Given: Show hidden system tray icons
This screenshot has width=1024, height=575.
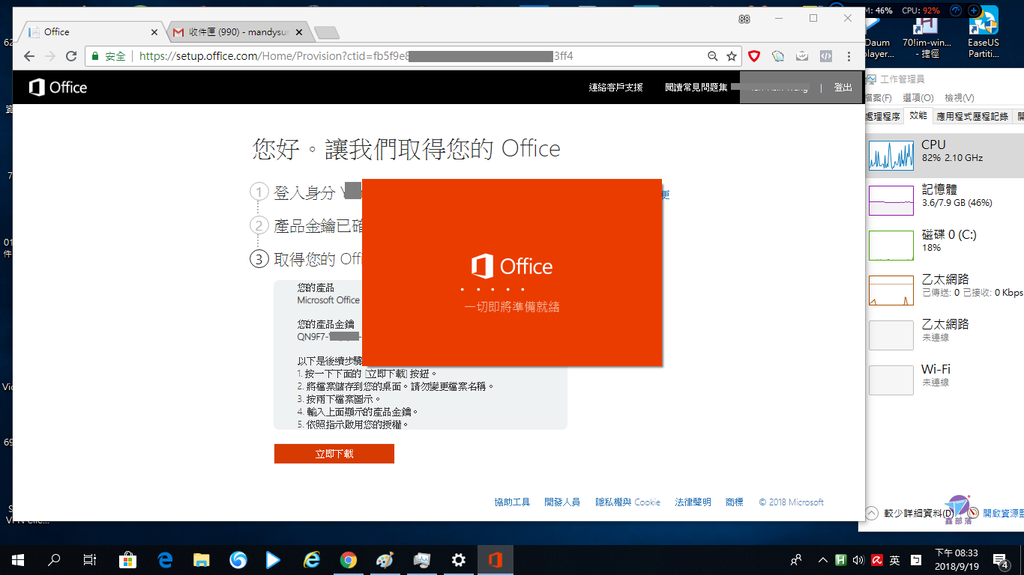Looking at the screenshot, I should 823,560.
